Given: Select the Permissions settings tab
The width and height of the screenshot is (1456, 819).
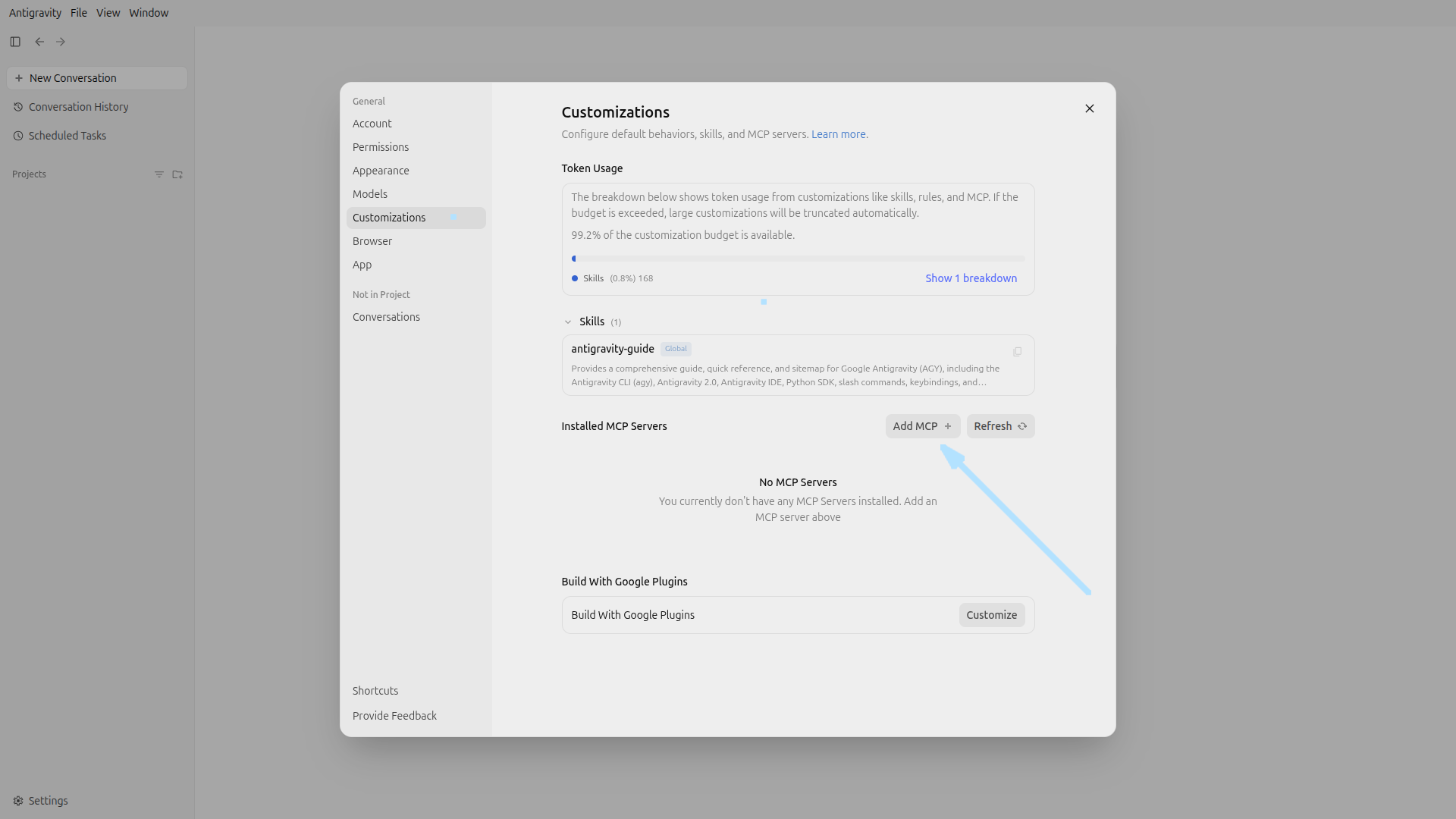Looking at the screenshot, I should [416, 147].
